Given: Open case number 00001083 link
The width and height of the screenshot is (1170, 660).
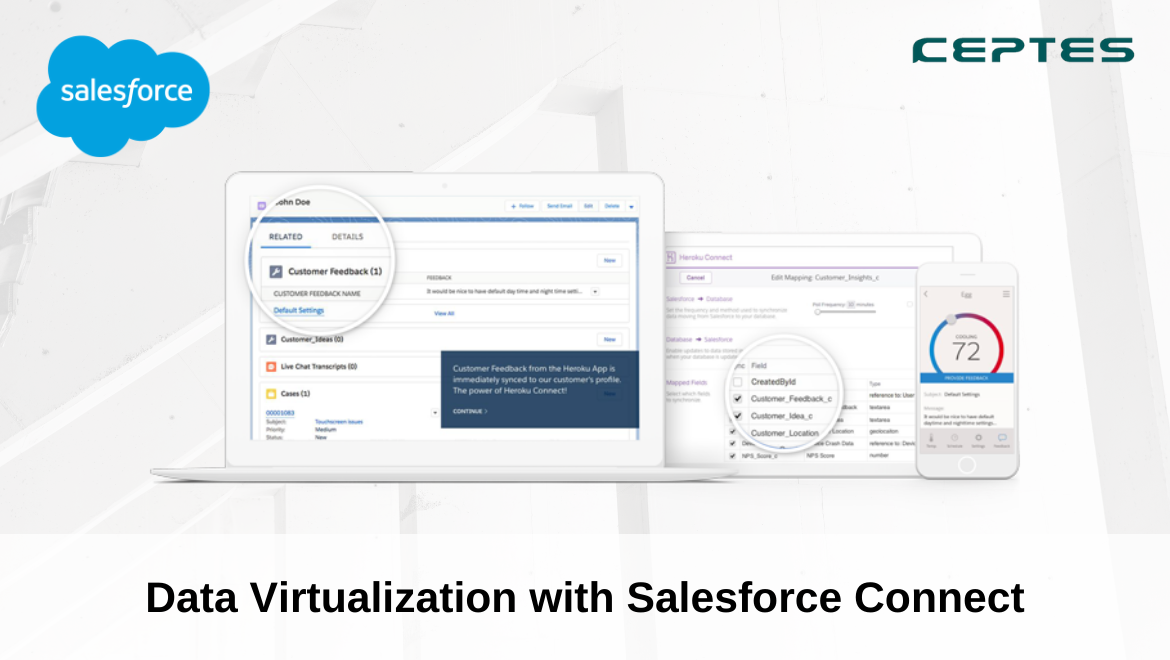Looking at the screenshot, I should 280,412.
